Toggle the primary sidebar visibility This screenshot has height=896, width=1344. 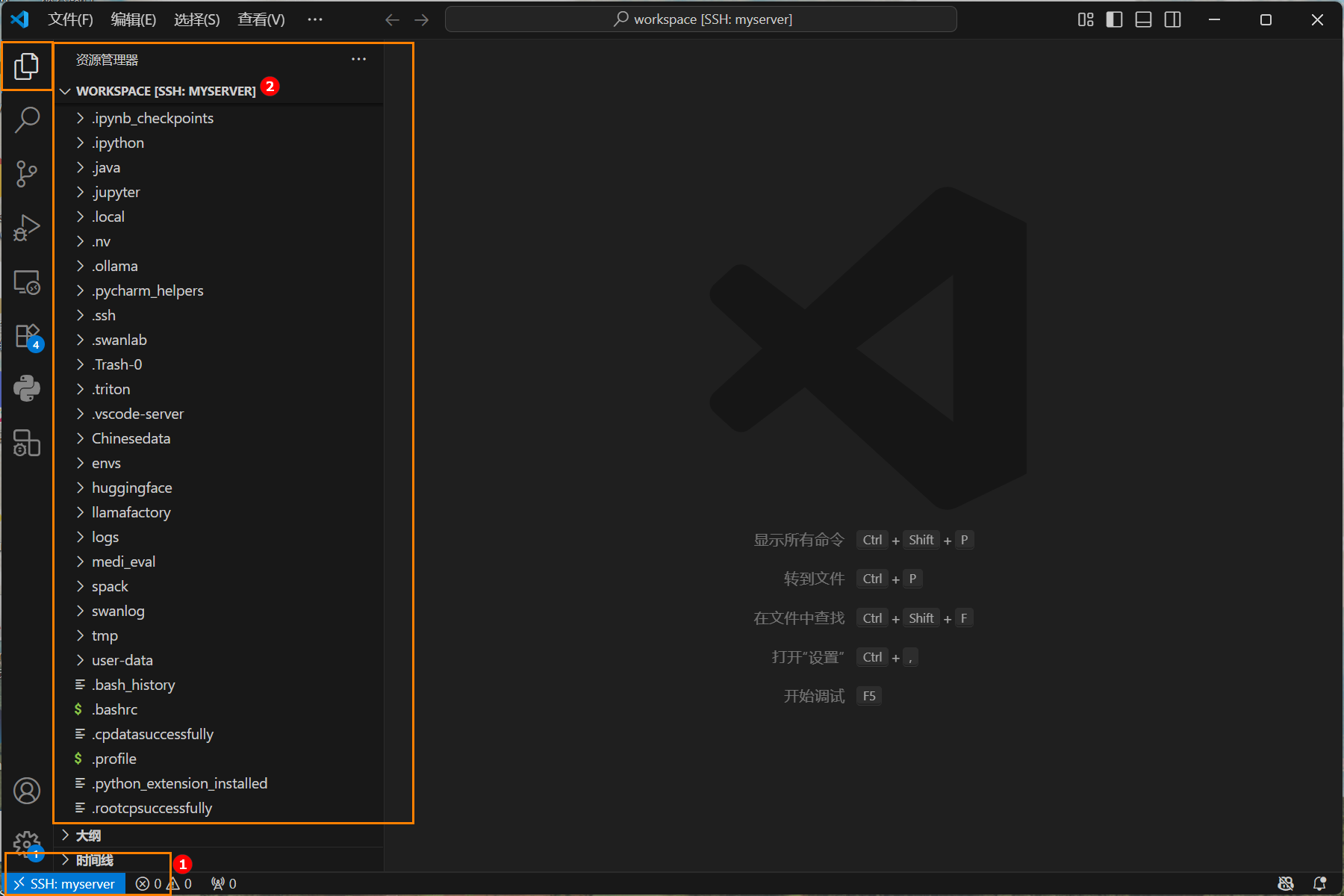click(x=1114, y=19)
